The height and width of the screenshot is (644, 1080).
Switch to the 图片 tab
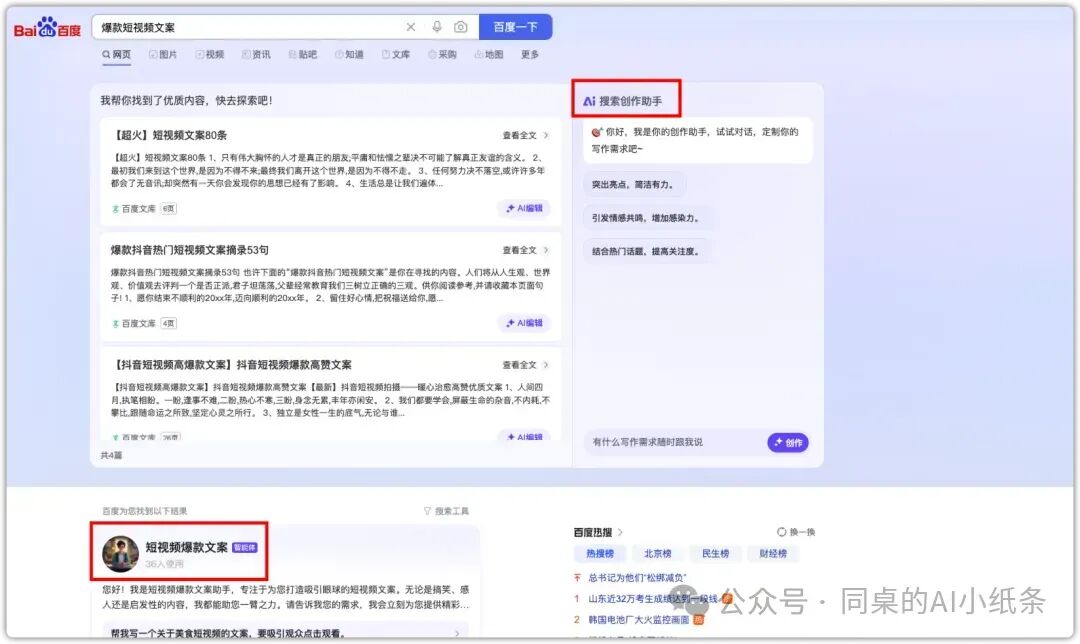pos(163,54)
